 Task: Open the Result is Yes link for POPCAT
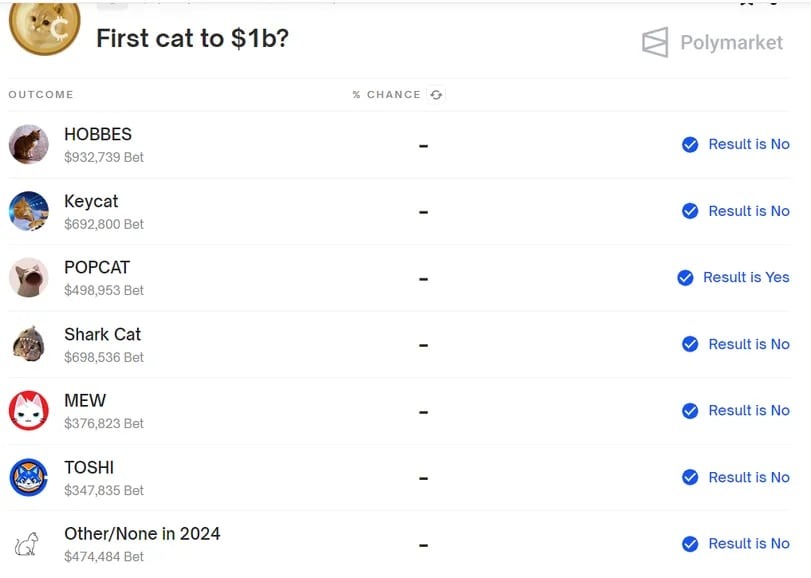(746, 278)
